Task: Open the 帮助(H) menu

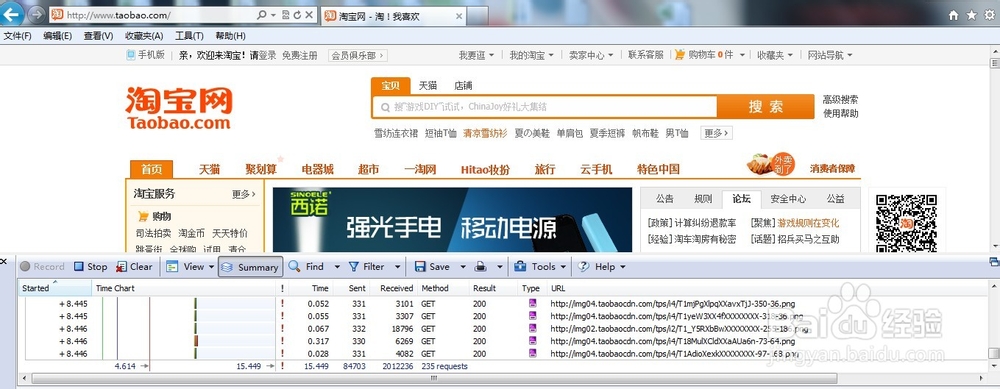Action: click(230, 36)
